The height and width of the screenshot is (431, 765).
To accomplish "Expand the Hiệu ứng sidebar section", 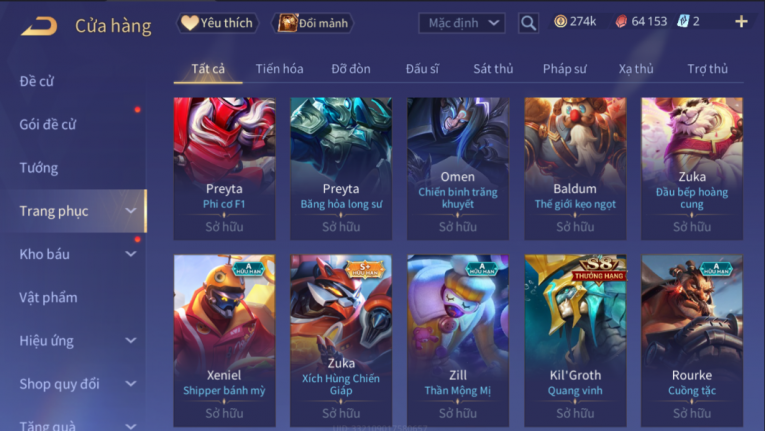I will point(131,340).
